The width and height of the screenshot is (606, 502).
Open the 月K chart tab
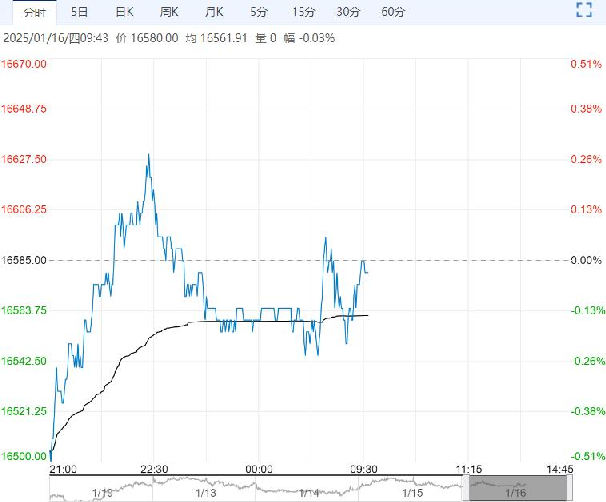(x=214, y=12)
